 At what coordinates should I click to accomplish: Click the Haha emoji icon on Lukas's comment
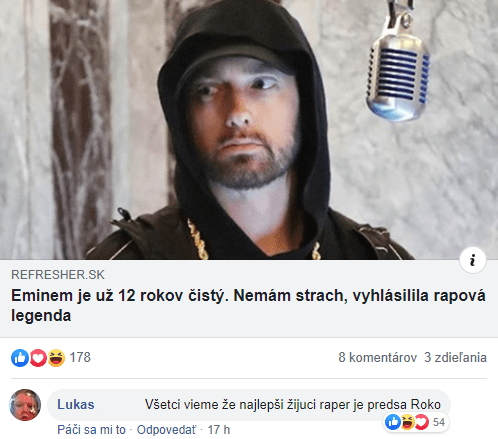[407, 422]
